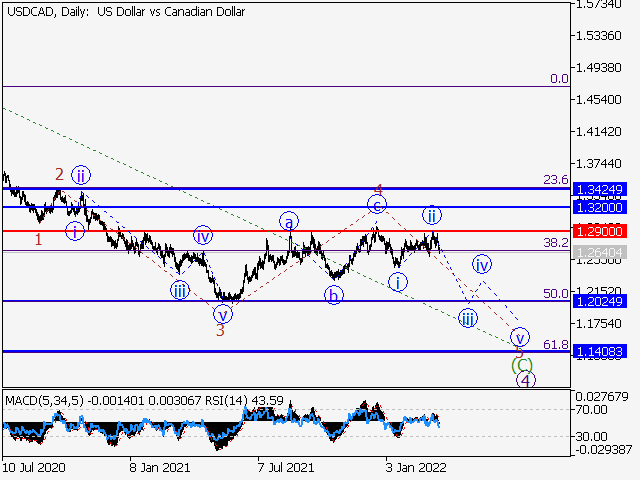Click the 8 Jan 2021 date label

[160, 467]
